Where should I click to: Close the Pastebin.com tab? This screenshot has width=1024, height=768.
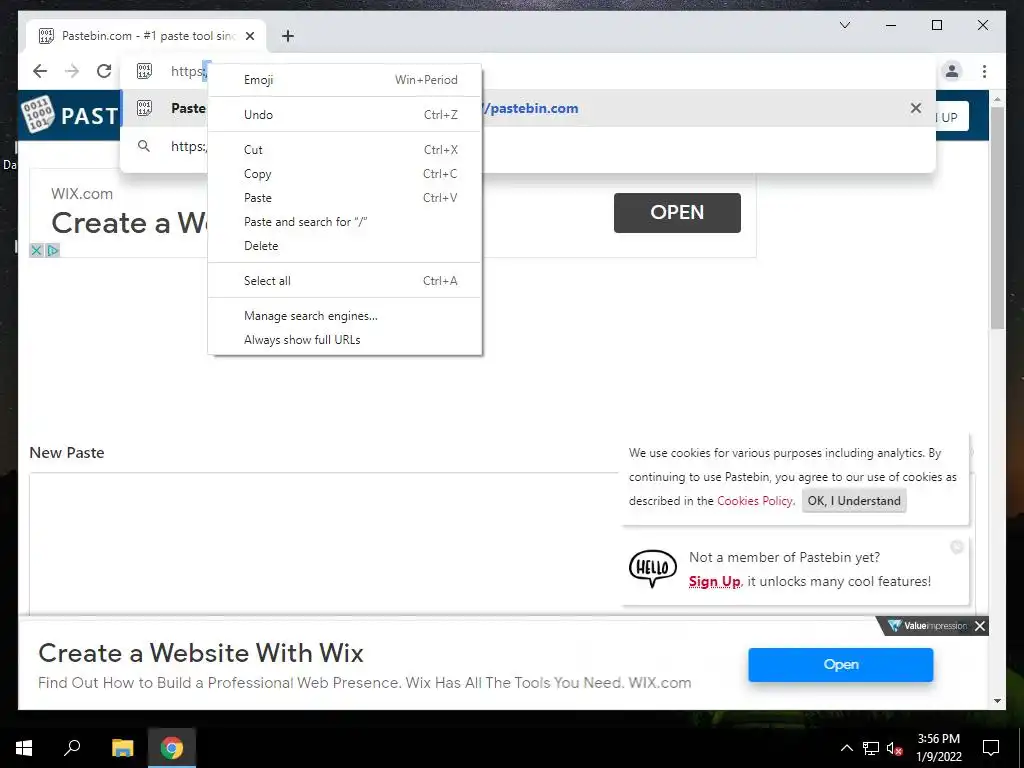(x=249, y=36)
